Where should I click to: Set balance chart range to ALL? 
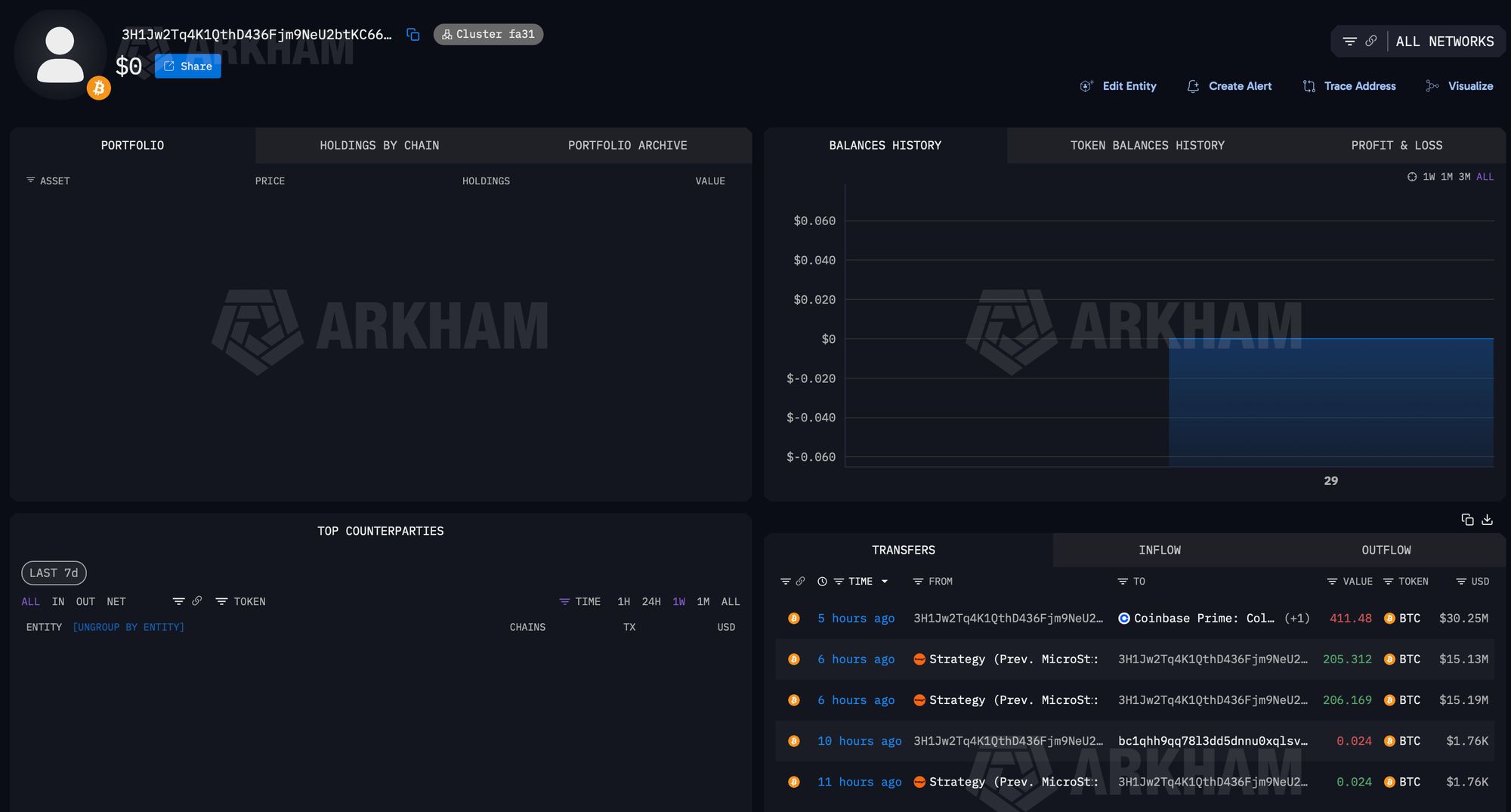click(1485, 177)
